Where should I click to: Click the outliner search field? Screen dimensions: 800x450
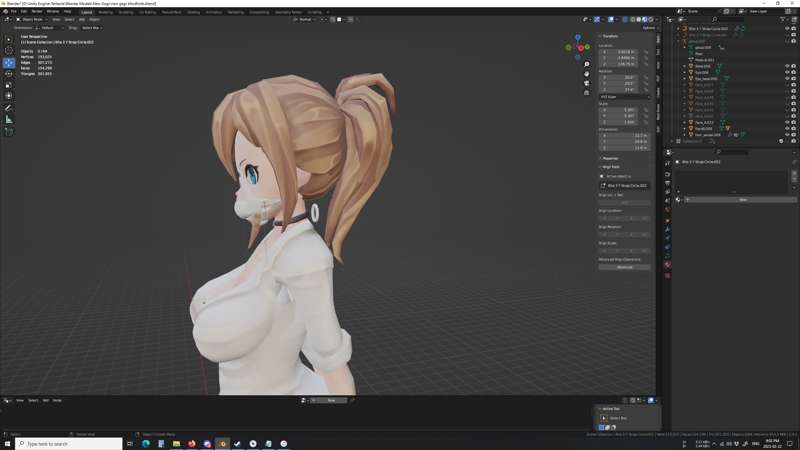pos(730,19)
